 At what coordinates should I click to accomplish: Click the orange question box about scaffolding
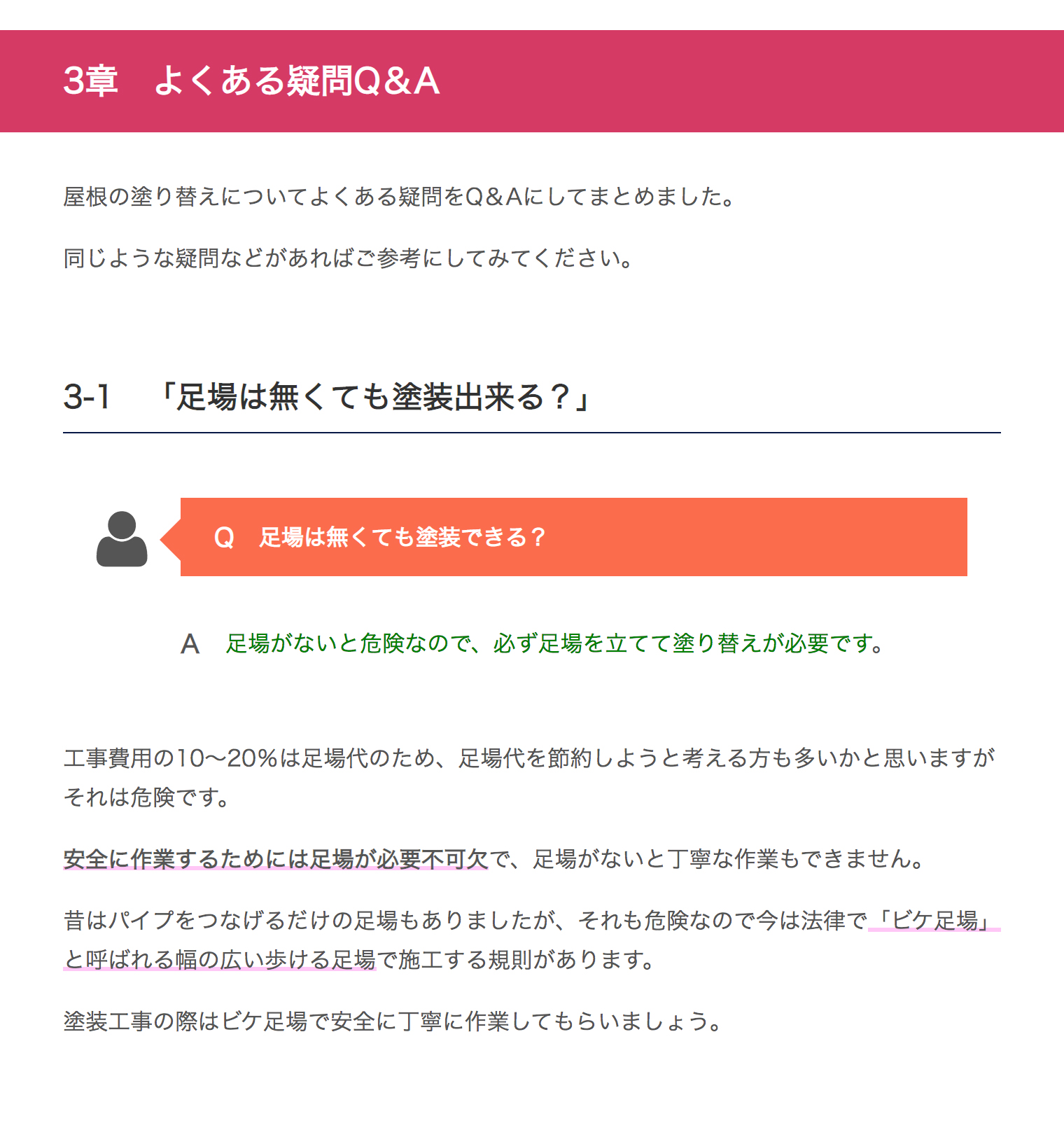pyautogui.click(x=573, y=537)
